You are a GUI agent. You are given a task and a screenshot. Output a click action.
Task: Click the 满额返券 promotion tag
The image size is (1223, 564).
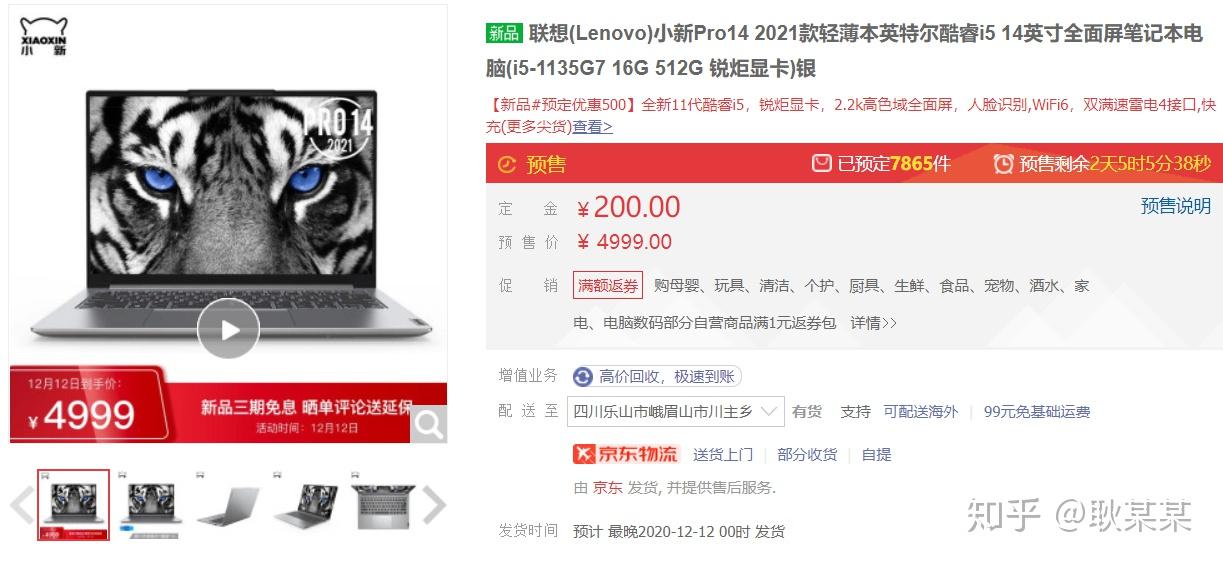point(608,285)
